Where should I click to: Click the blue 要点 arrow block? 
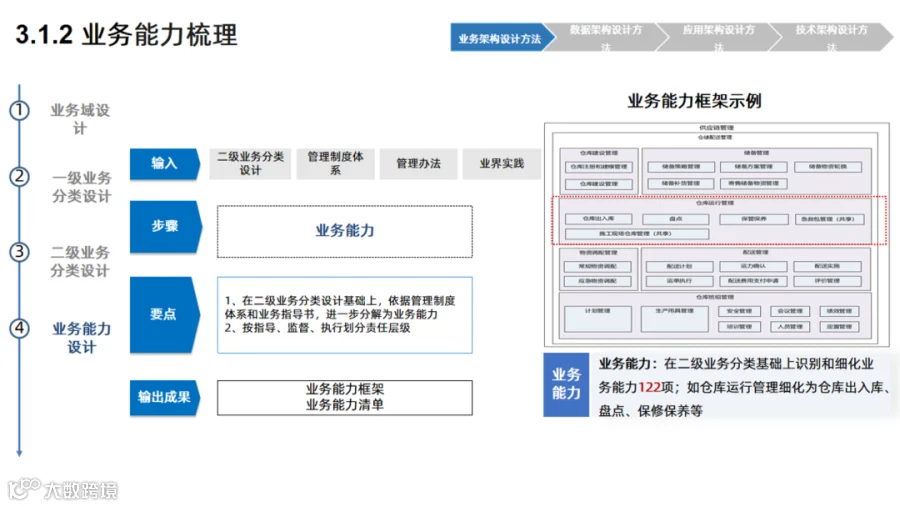[x=165, y=315]
